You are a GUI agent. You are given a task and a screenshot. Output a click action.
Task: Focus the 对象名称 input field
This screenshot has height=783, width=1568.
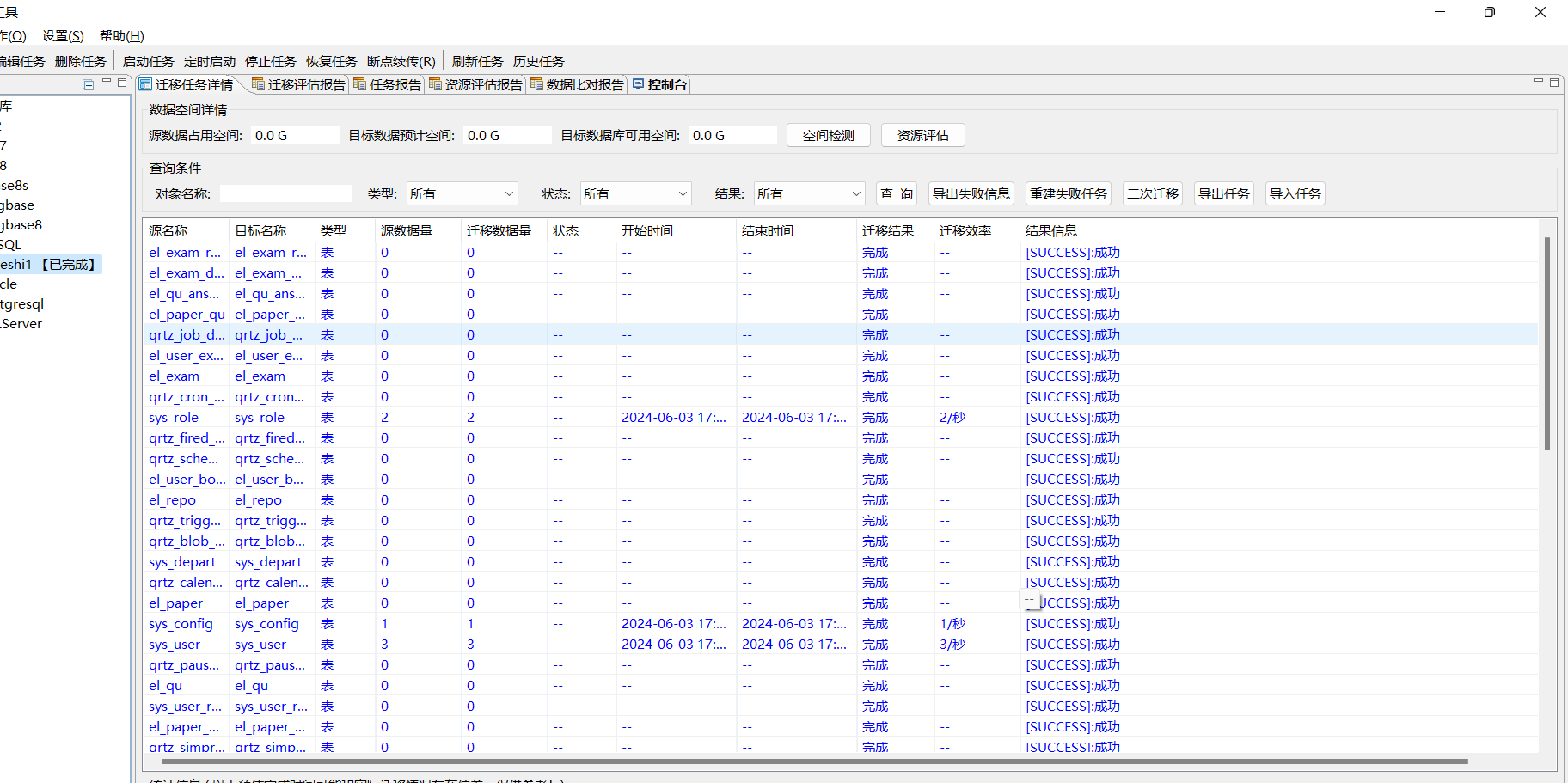point(285,194)
